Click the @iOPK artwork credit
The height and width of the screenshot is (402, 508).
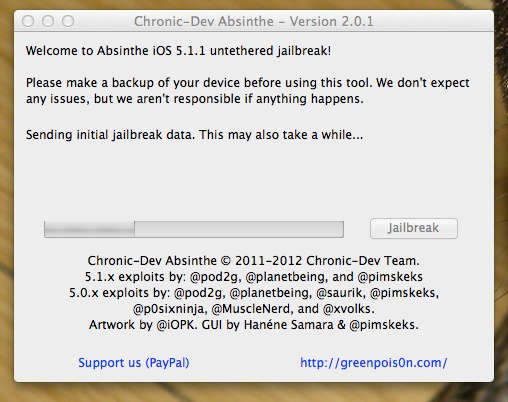coord(175,325)
